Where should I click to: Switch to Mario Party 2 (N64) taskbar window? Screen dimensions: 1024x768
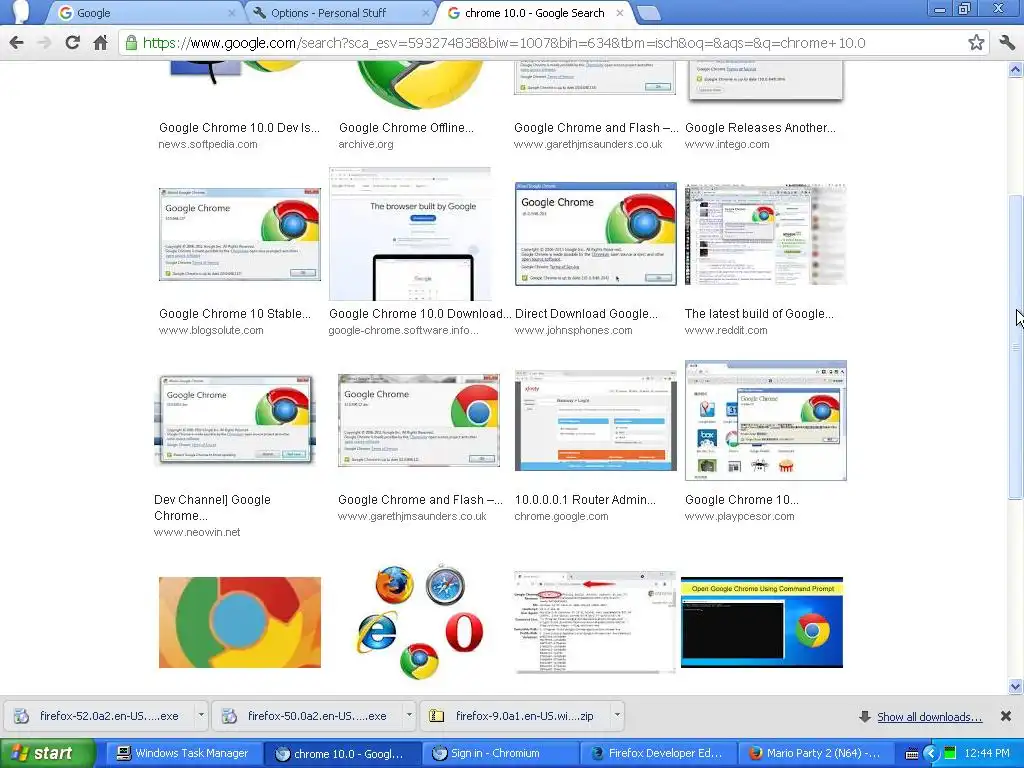click(816, 754)
